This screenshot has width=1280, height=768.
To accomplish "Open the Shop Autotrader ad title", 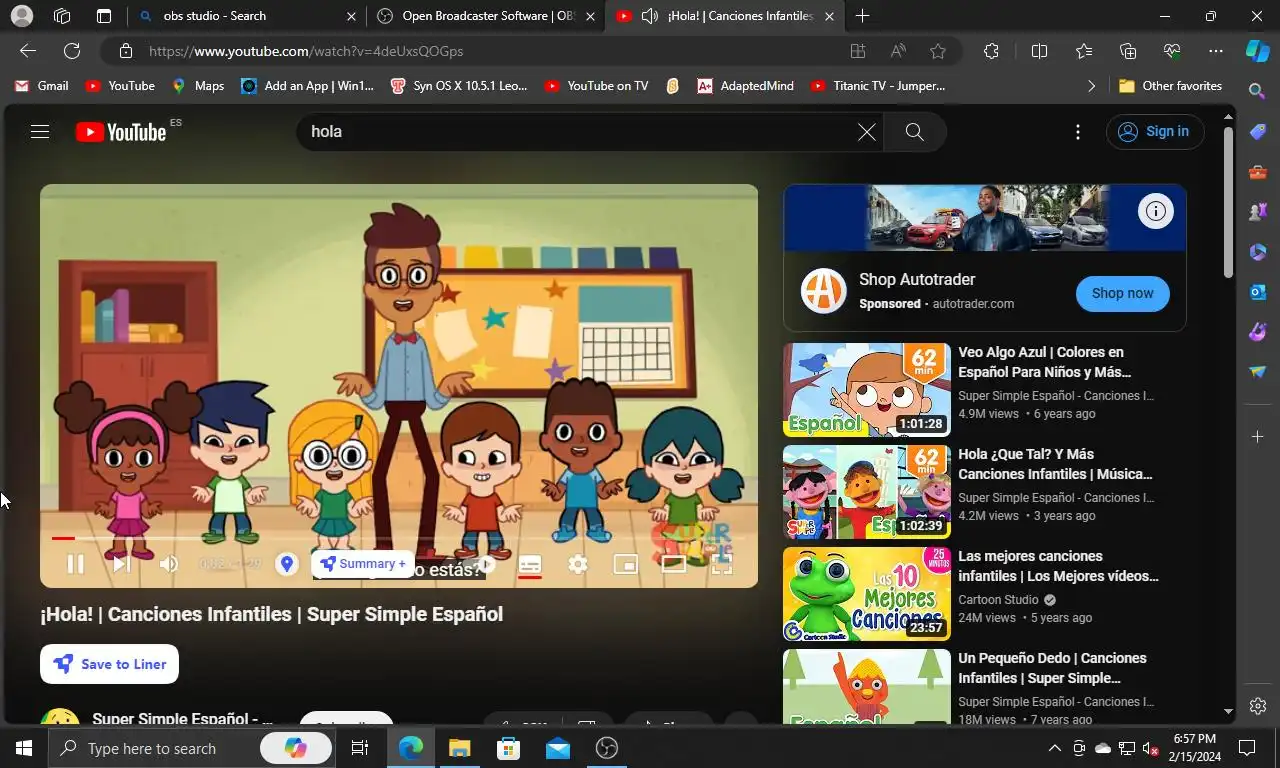I will tap(917, 279).
